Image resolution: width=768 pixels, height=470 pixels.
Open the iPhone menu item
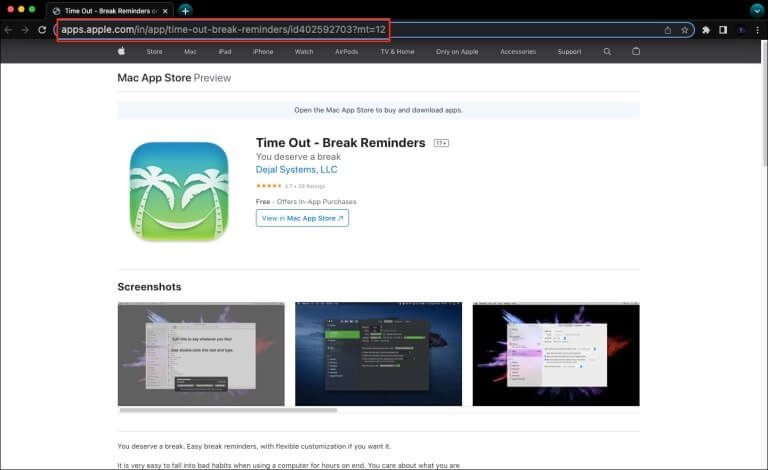click(263, 51)
